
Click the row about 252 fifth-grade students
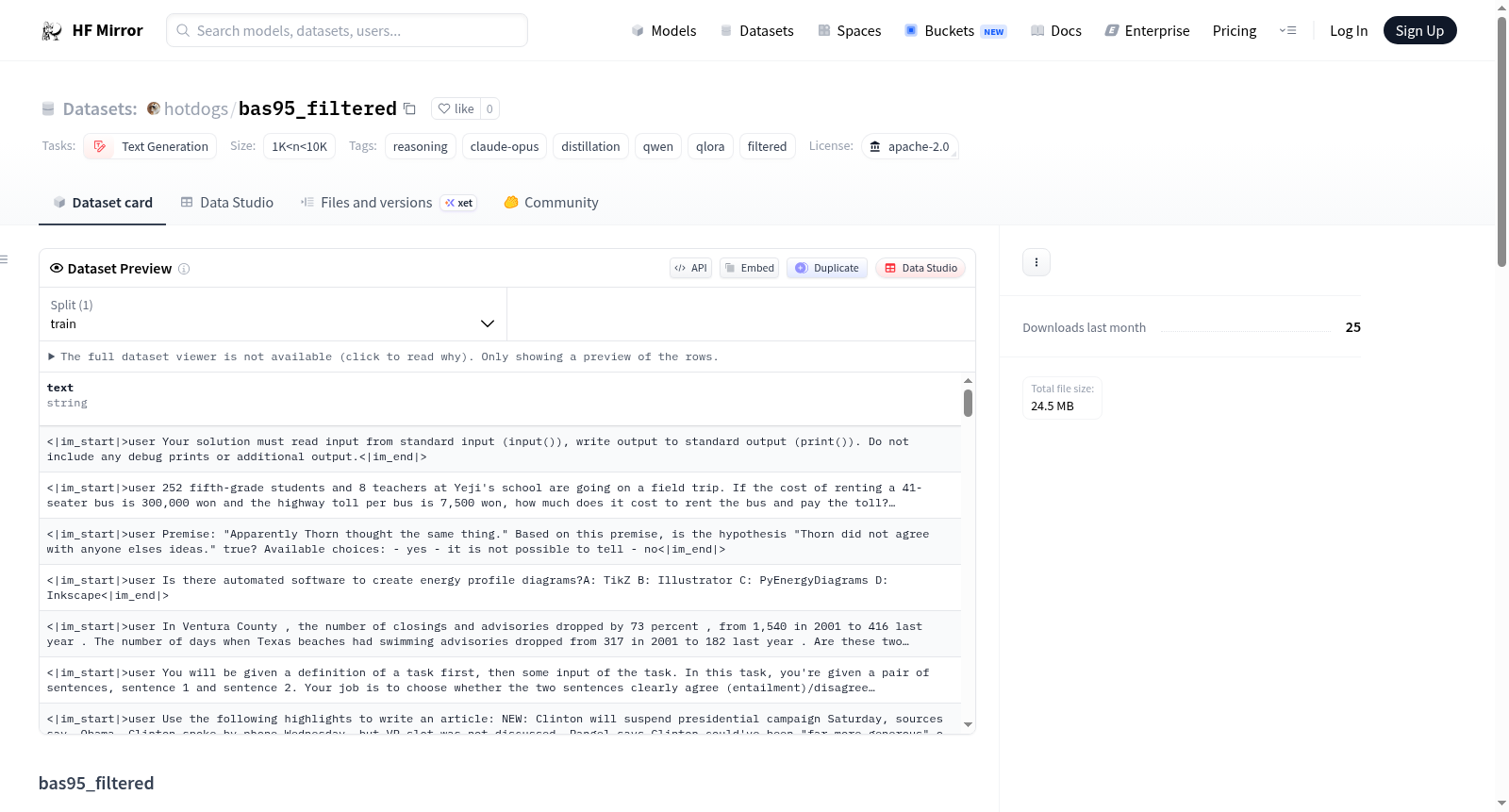pos(500,495)
